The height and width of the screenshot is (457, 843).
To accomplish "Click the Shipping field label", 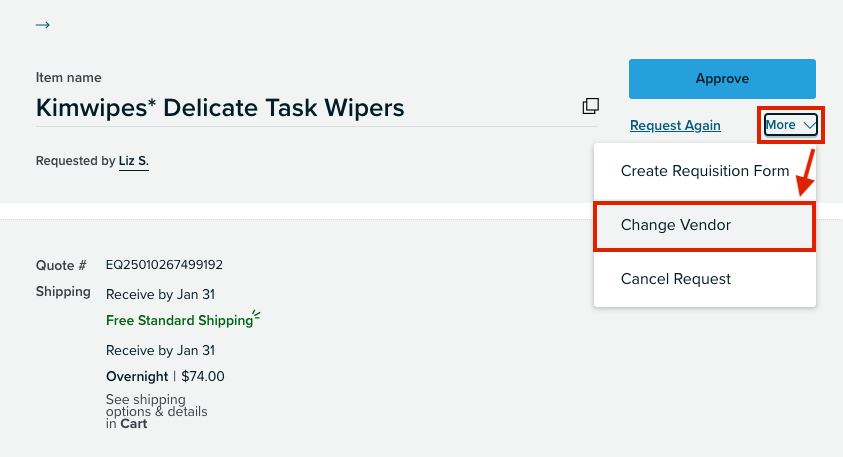I will tap(63, 292).
